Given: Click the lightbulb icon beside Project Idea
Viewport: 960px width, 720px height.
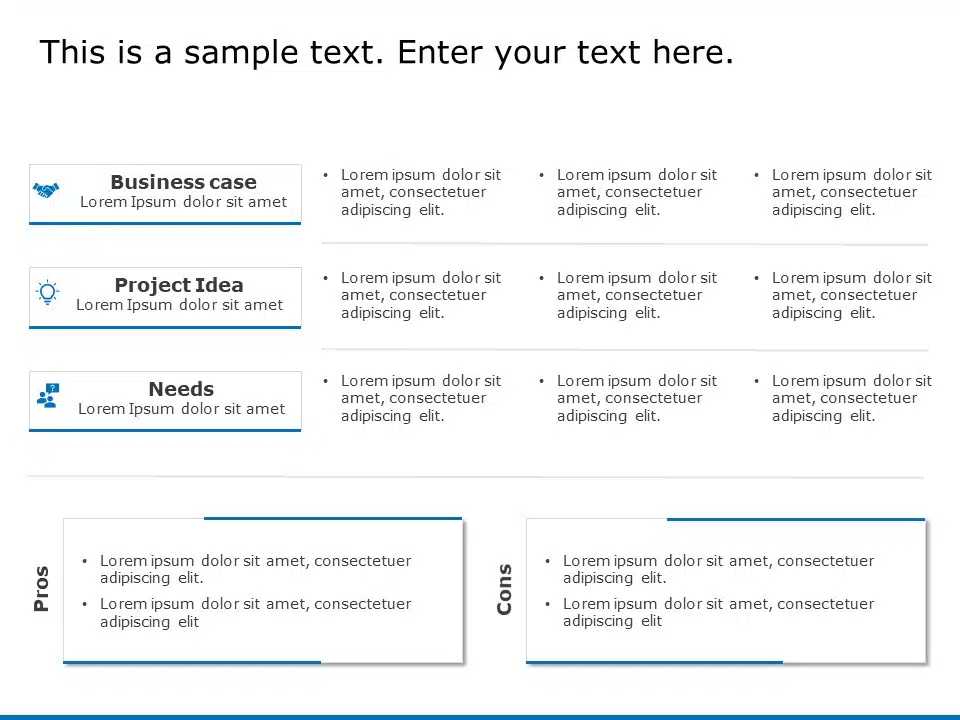Looking at the screenshot, I should coord(47,292).
